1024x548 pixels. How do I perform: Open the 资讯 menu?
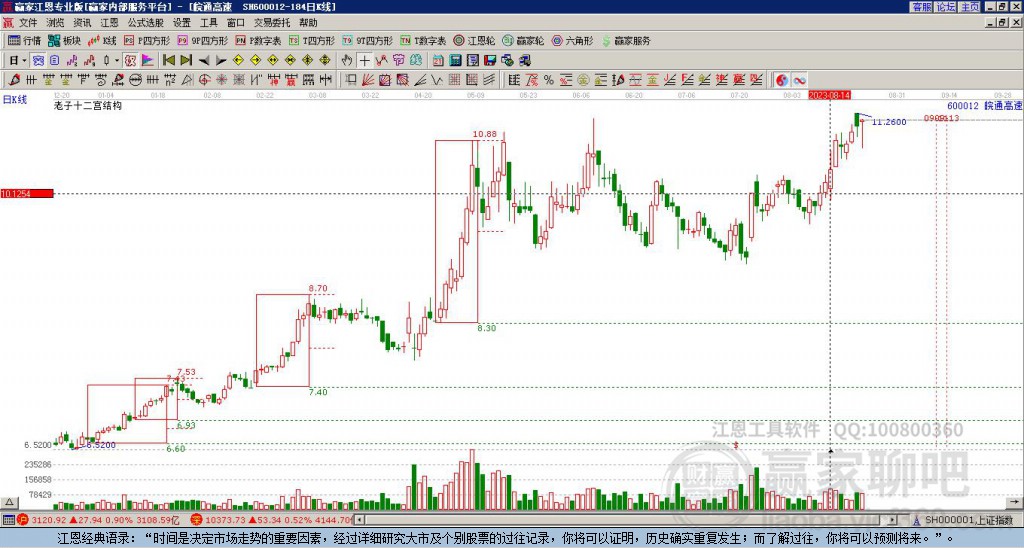[82, 23]
